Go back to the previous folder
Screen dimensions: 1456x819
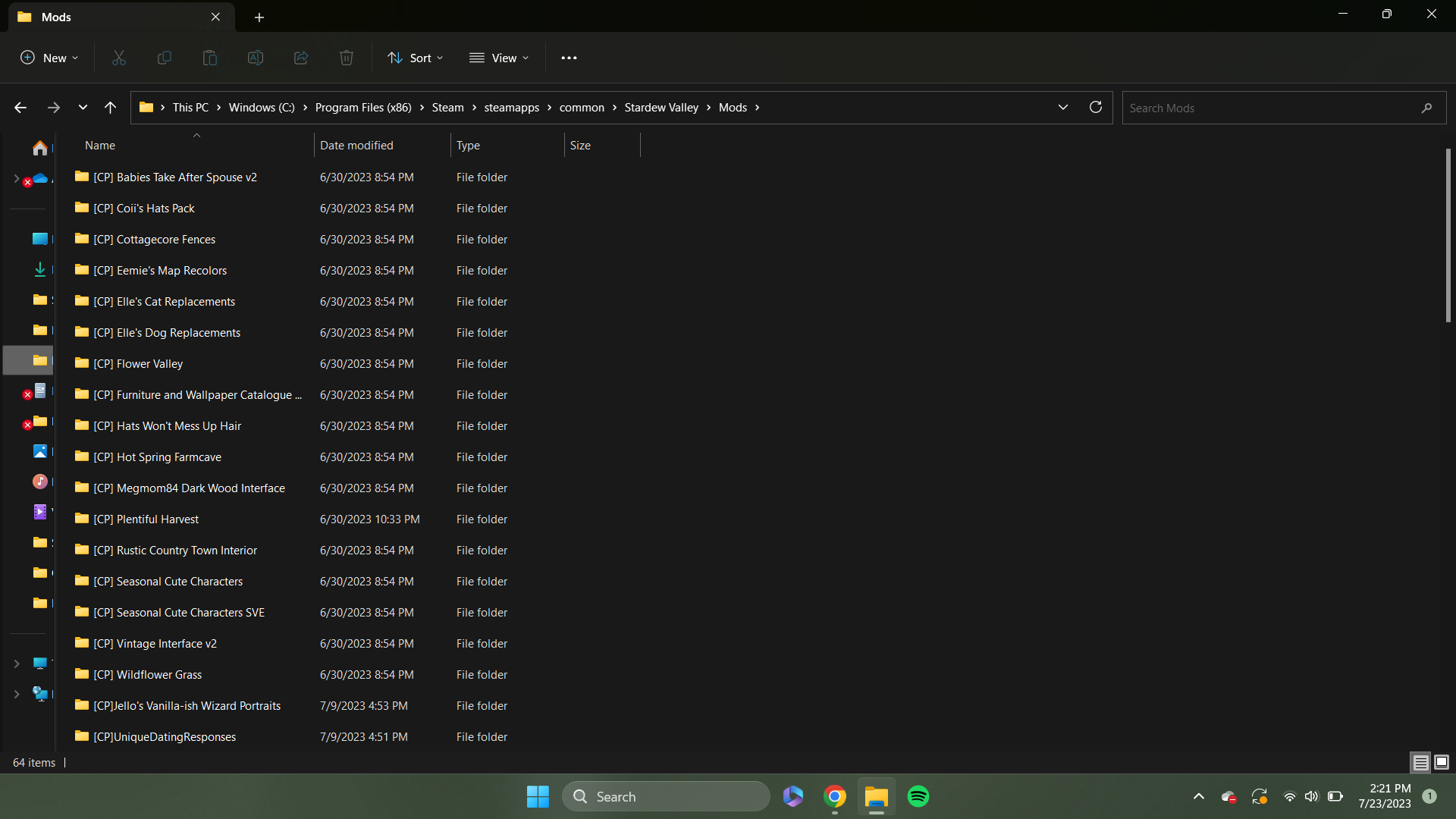[x=20, y=107]
